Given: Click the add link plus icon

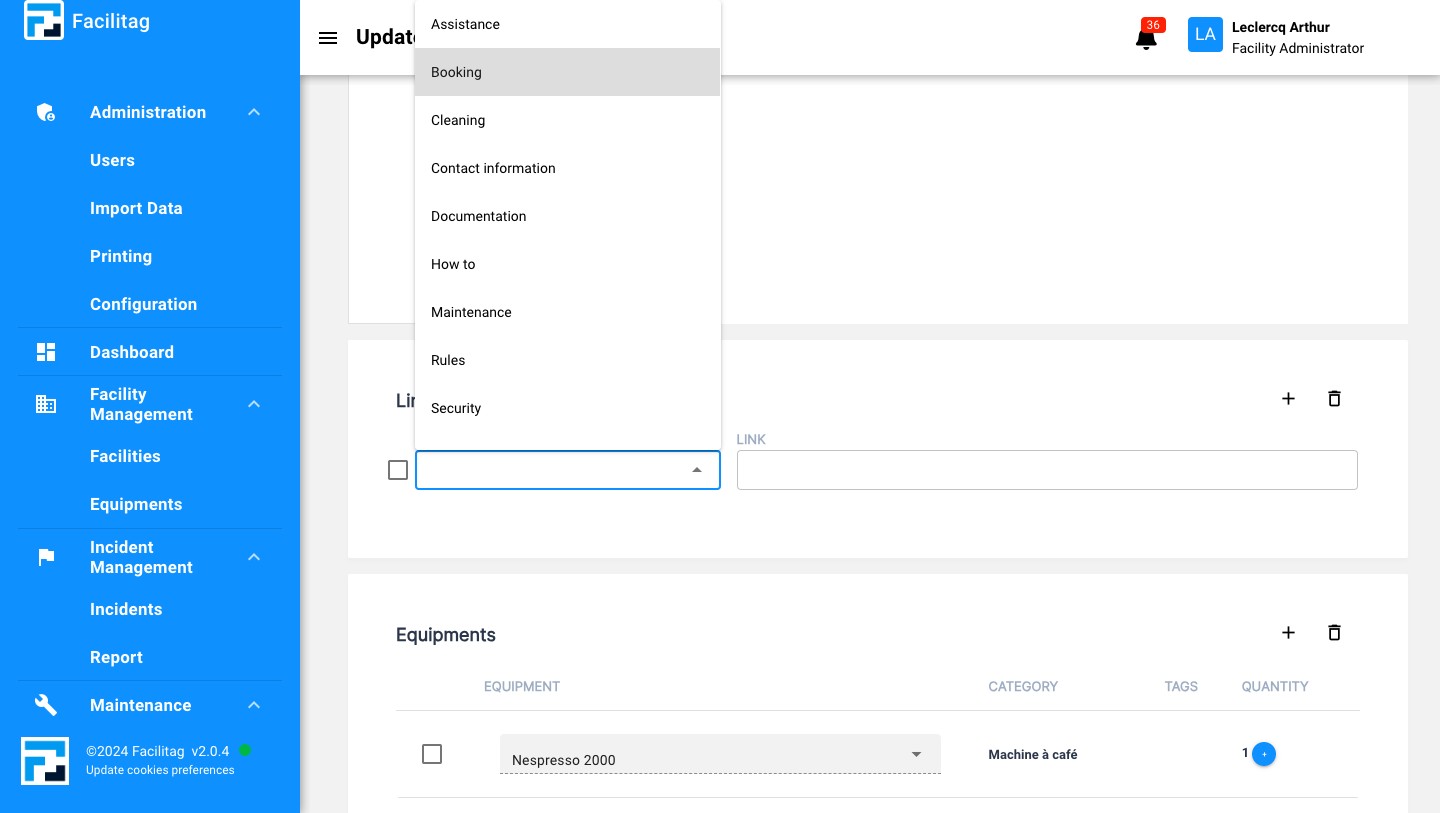Looking at the screenshot, I should [1288, 399].
